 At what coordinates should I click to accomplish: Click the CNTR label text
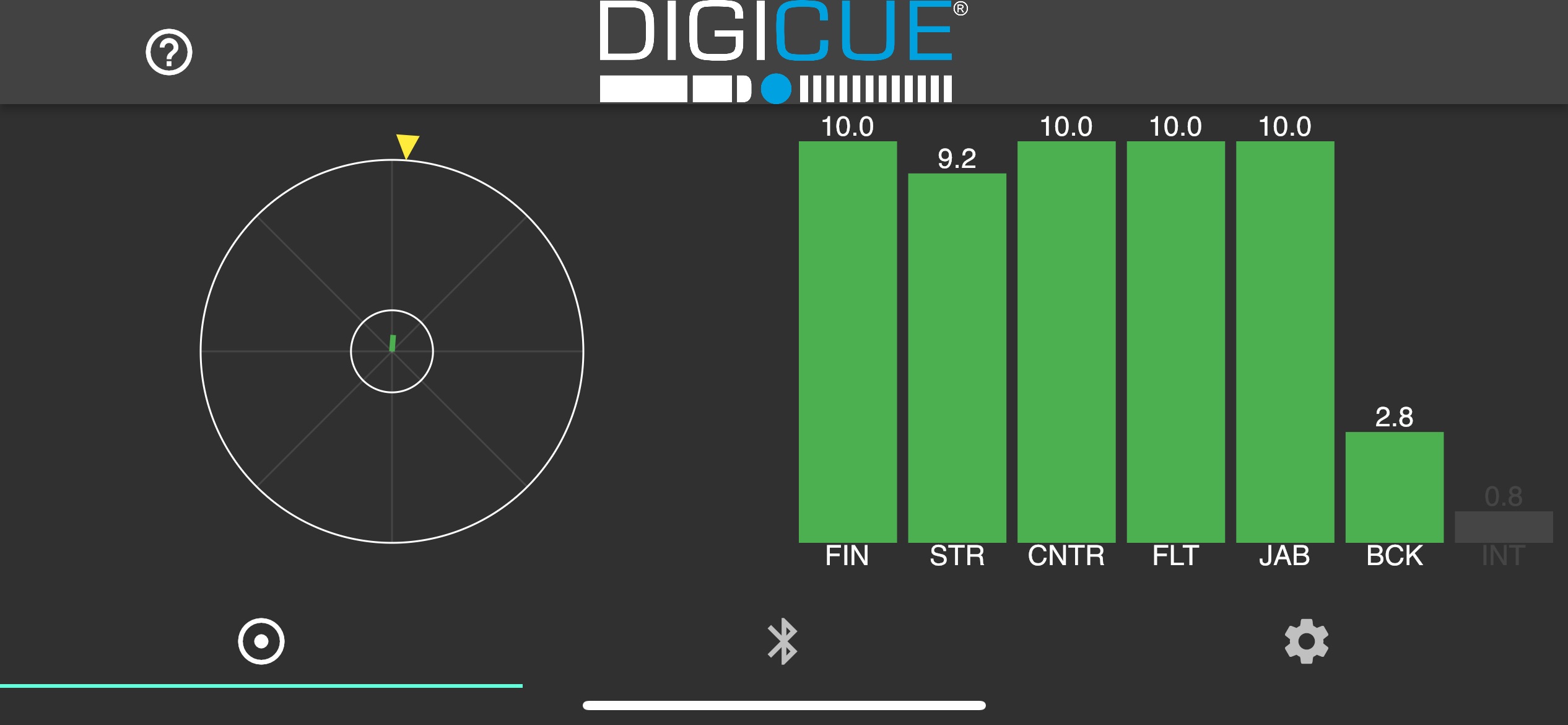click(x=1066, y=556)
